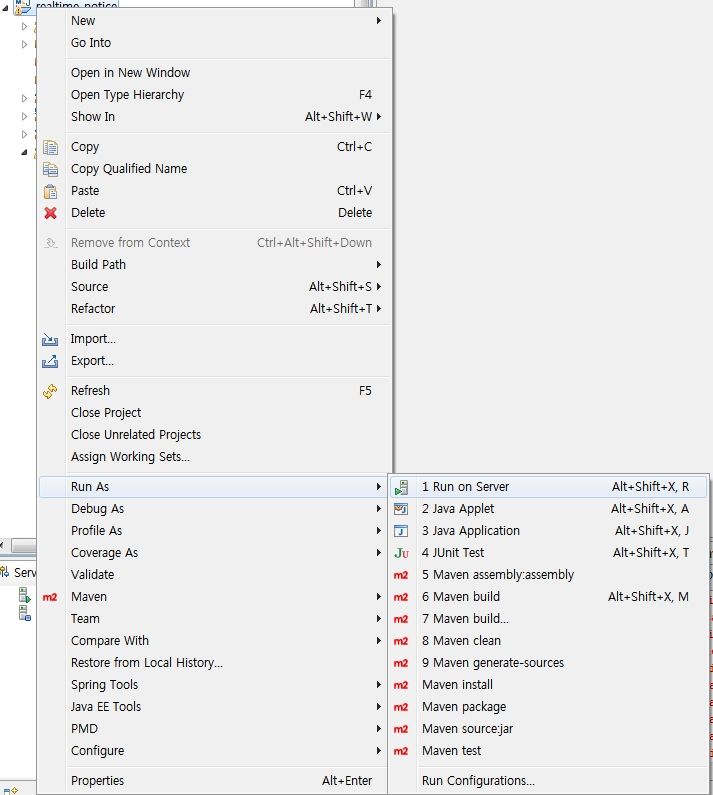Viewport: 713px width, 795px height.
Task: Click the red Delete X icon
Action: (50, 213)
